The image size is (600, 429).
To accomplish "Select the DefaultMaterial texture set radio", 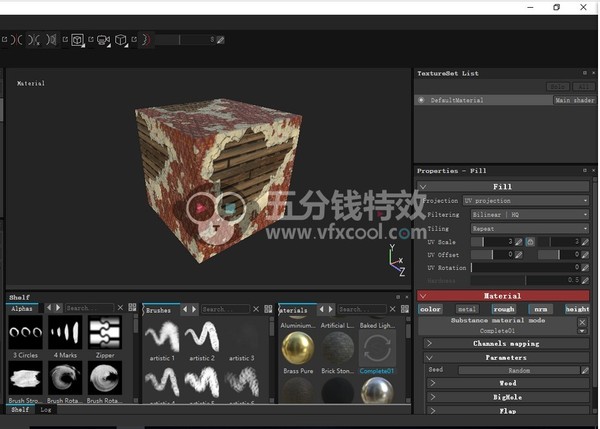I will [421, 100].
